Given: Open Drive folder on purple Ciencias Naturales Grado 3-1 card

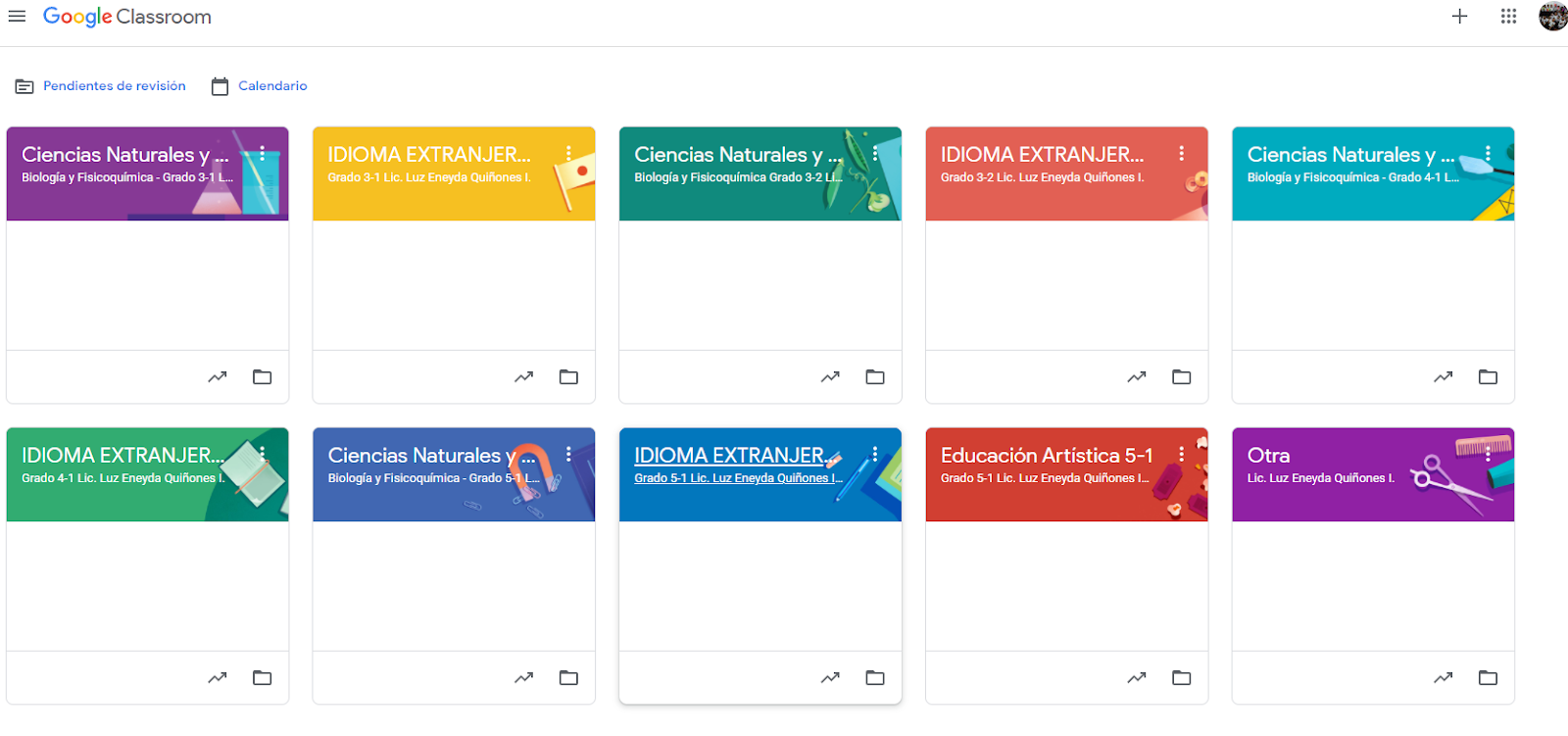Looking at the screenshot, I should pos(262,376).
